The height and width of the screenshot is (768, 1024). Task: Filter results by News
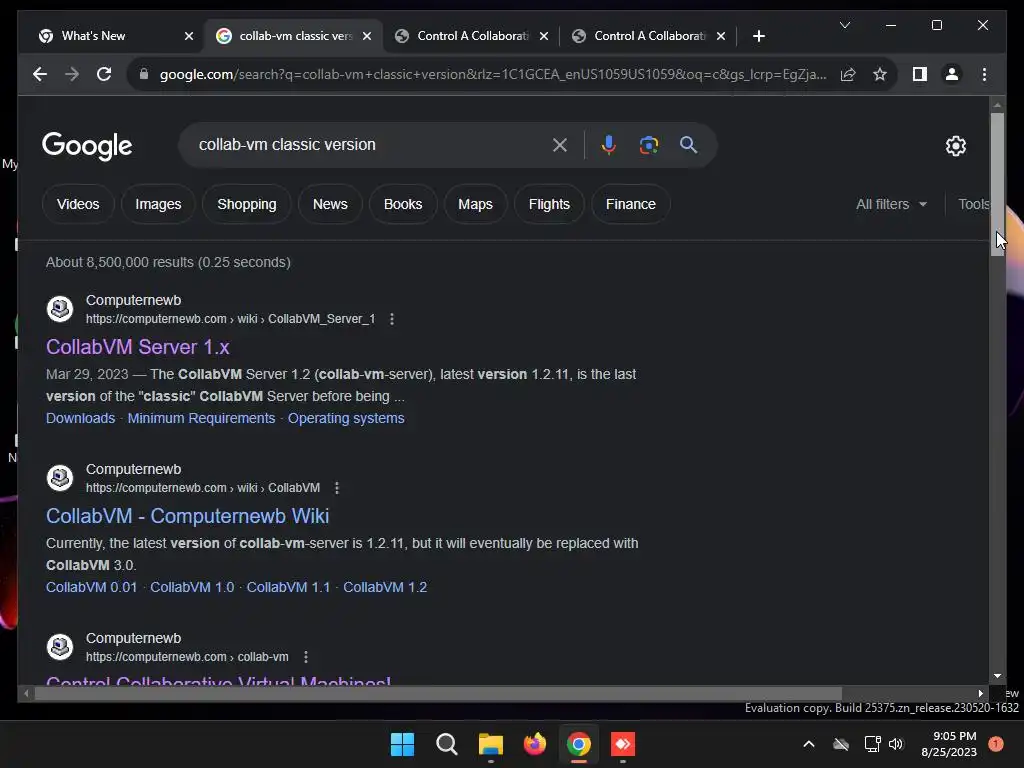[x=330, y=204]
